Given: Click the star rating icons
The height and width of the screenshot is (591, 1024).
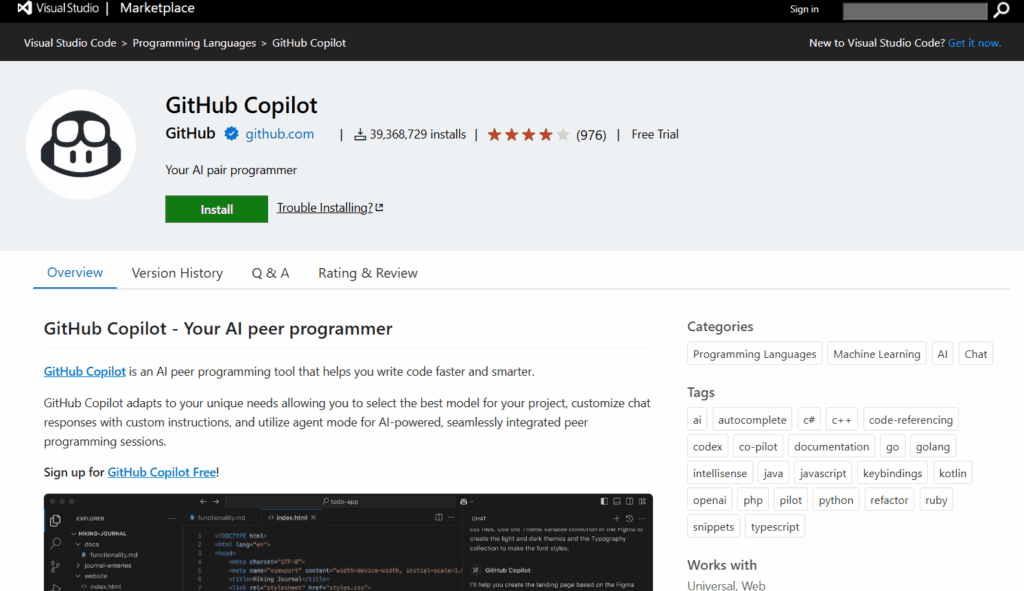Looking at the screenshot, I should 528,135.
